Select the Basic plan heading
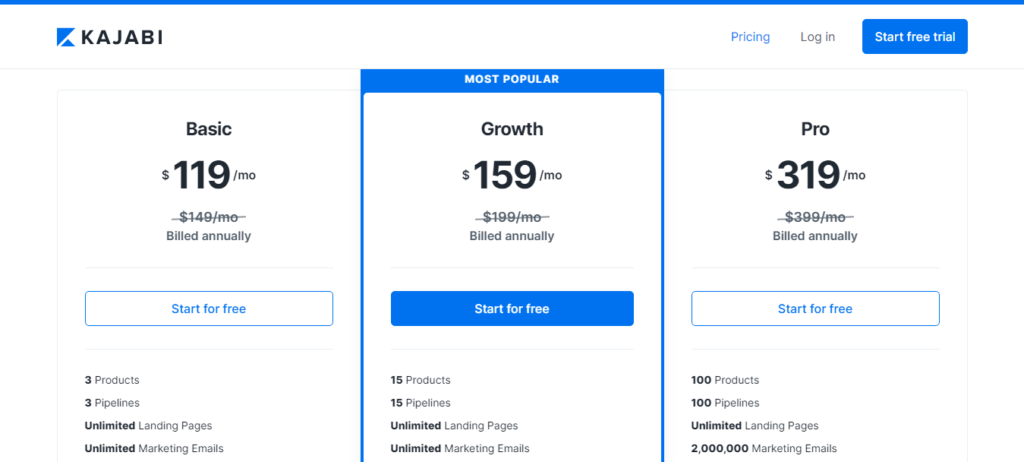The width and height of the screenshot is (1024, 462). tap(208, 129)
